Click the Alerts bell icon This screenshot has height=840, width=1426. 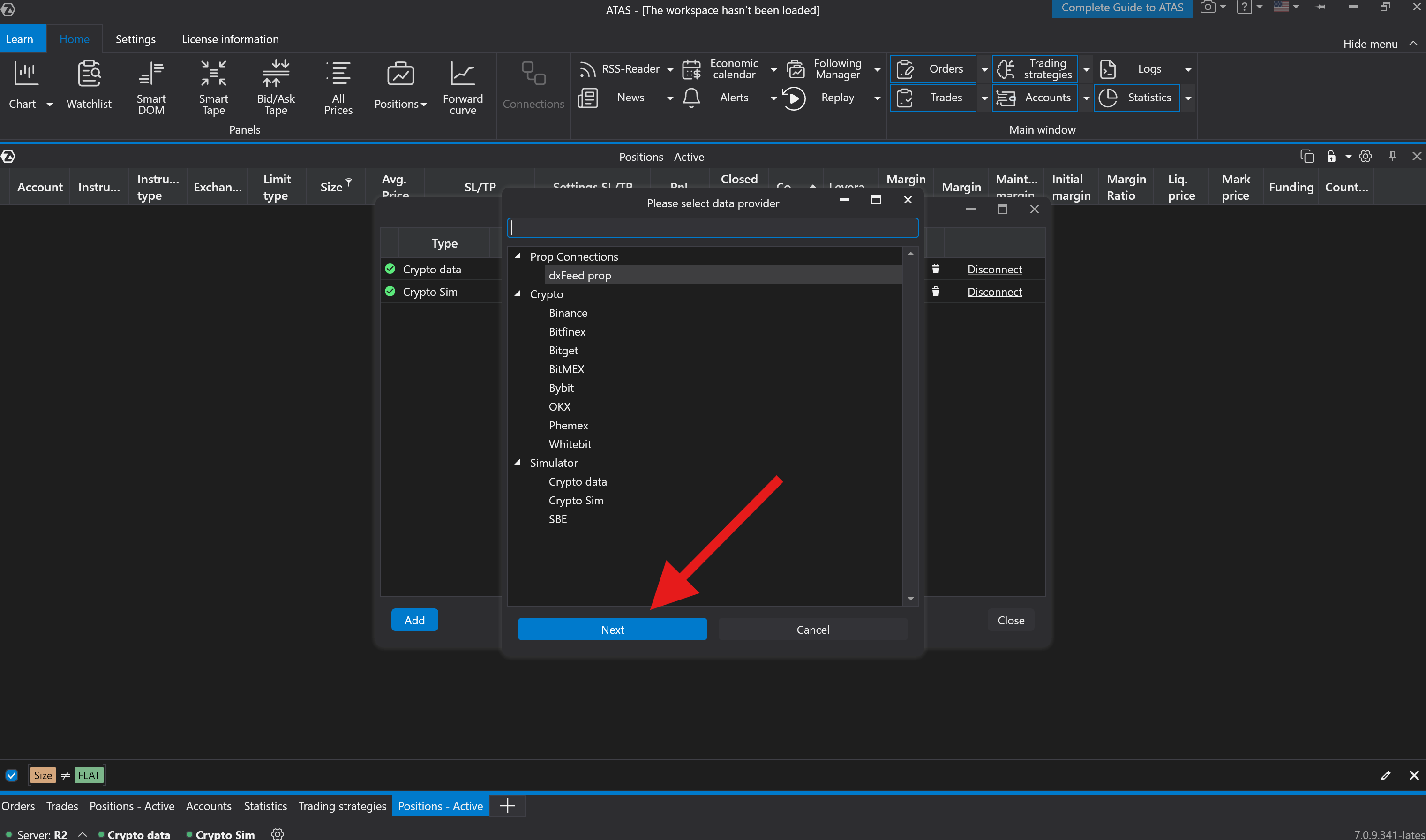pos(691,98)
